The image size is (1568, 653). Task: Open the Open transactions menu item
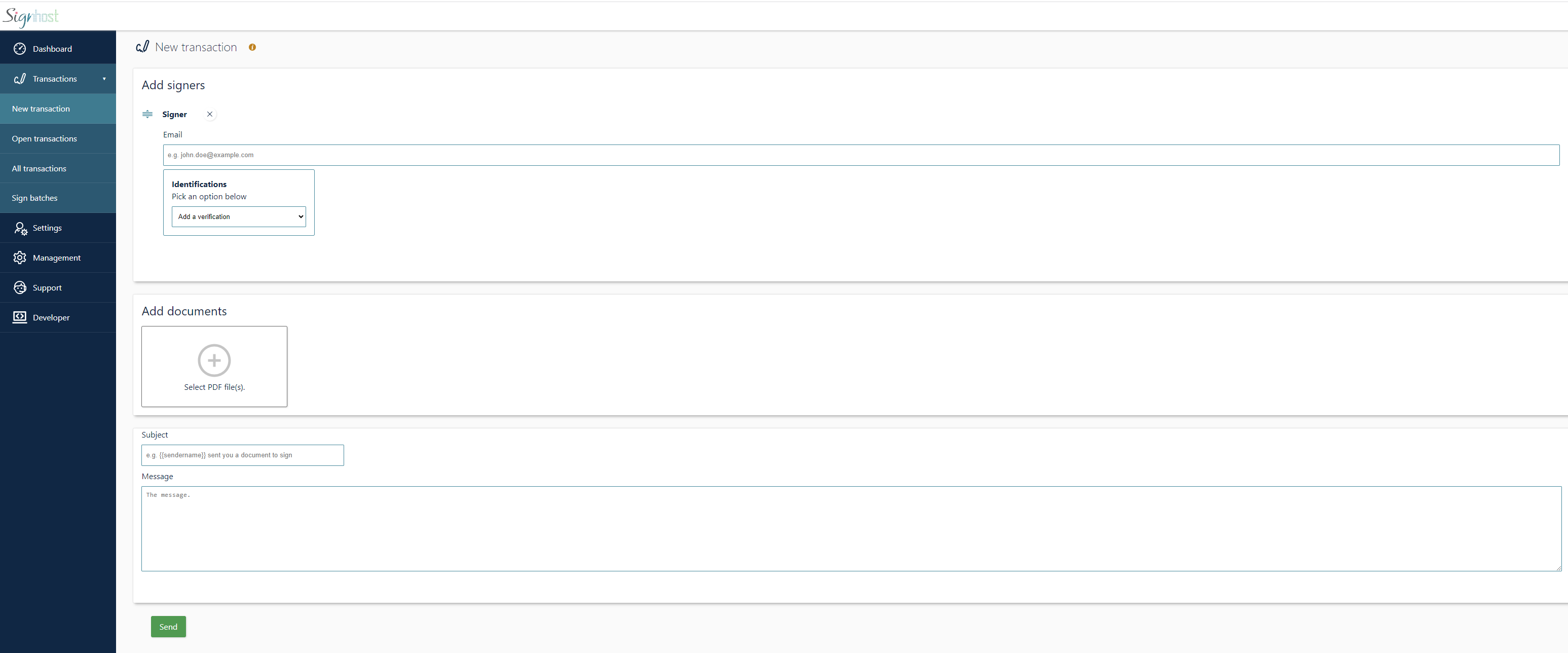[45, 138]
